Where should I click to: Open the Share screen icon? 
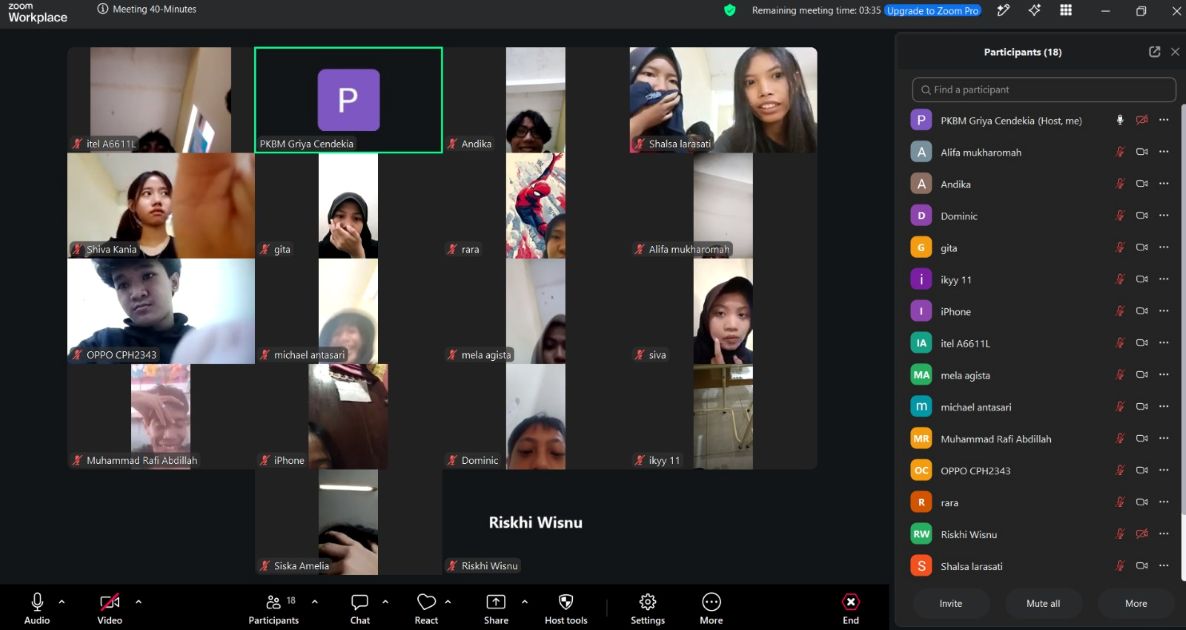pos(495,602)
